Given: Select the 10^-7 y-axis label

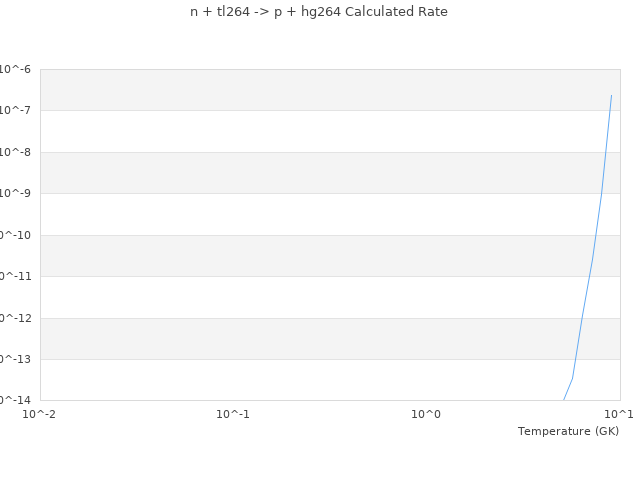Looking at the screenshot, I should click(x=16, y=110).
